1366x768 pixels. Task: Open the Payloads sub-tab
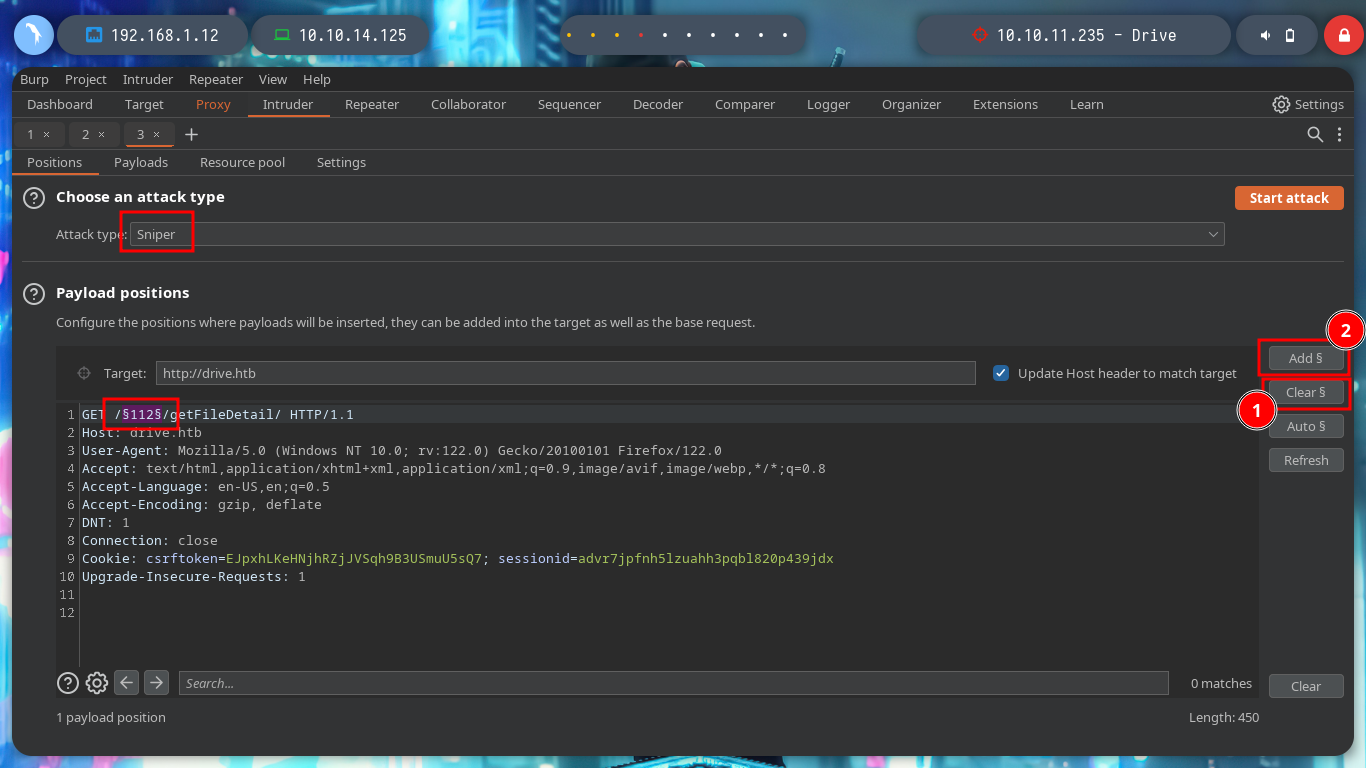[141, 162]
